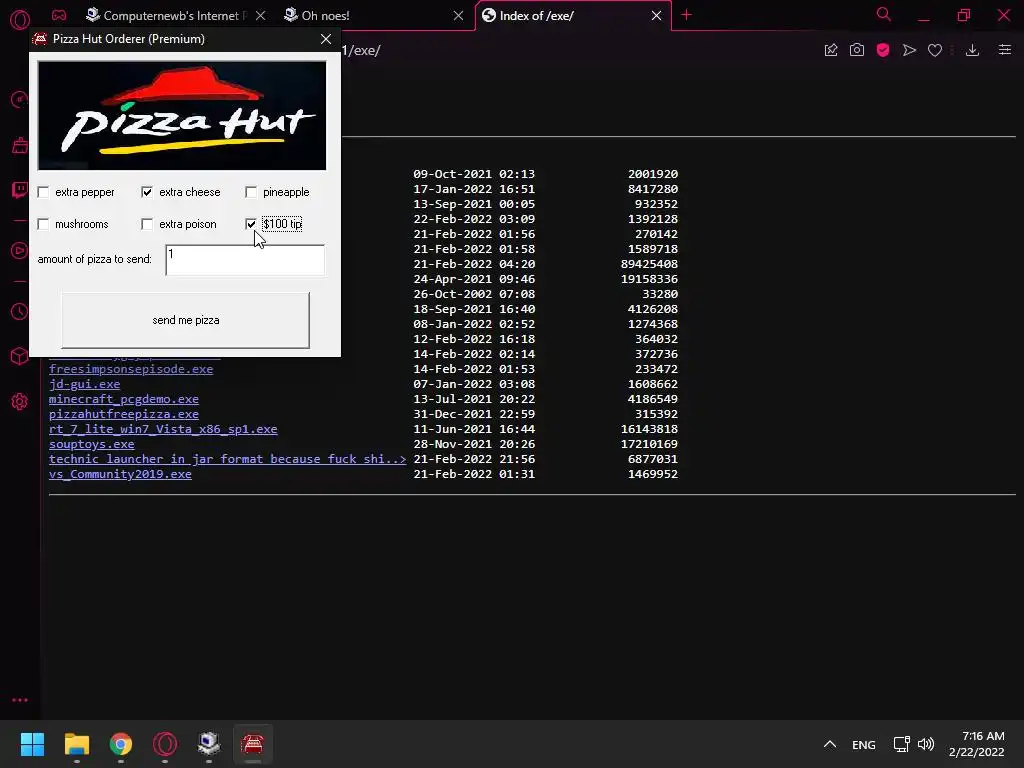Image resolution: width=1024 pixels, height=768 pixels.
Task: Click the Pizza Hut logo image
Action: pyautogui.click(x=182, y=116)
